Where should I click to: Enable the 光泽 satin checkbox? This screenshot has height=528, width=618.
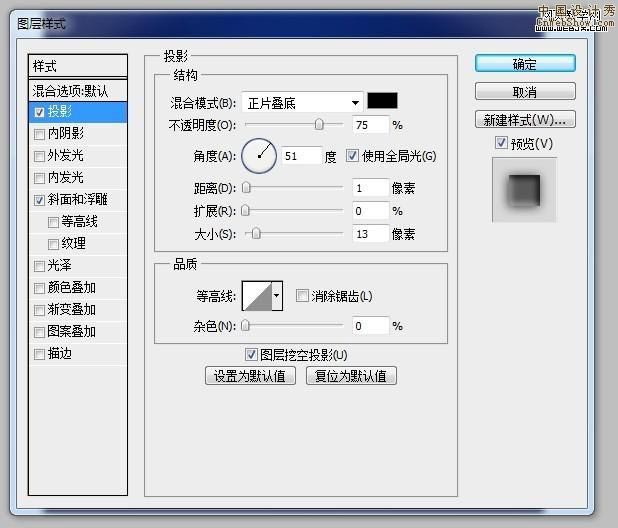39,266
